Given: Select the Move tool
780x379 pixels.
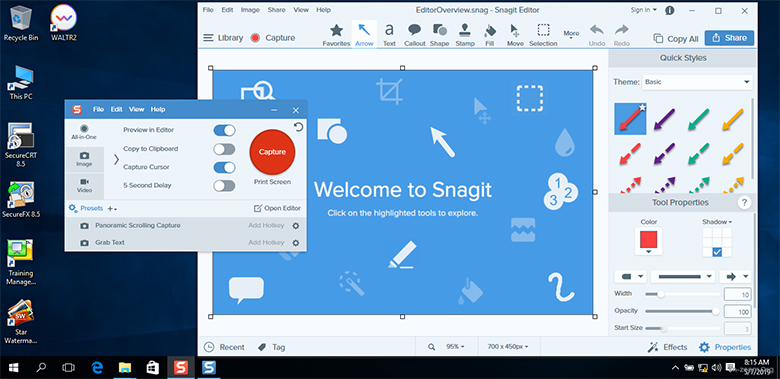Looking at the screenshot, I should coord(515,34).
